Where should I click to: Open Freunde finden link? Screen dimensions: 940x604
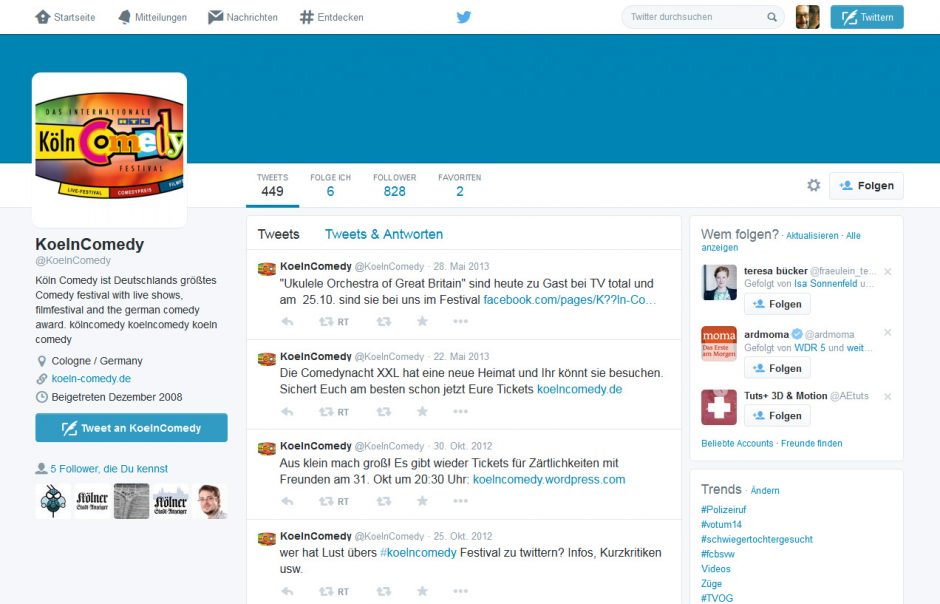click(812, 443)
